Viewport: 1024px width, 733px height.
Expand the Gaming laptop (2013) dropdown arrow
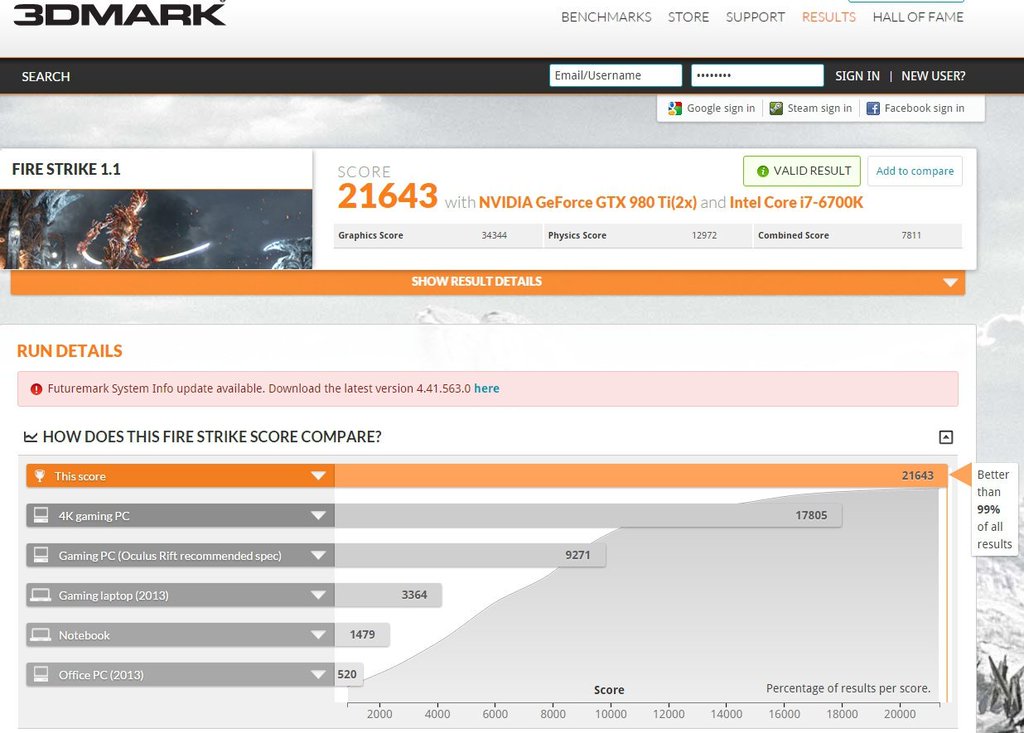318,595
